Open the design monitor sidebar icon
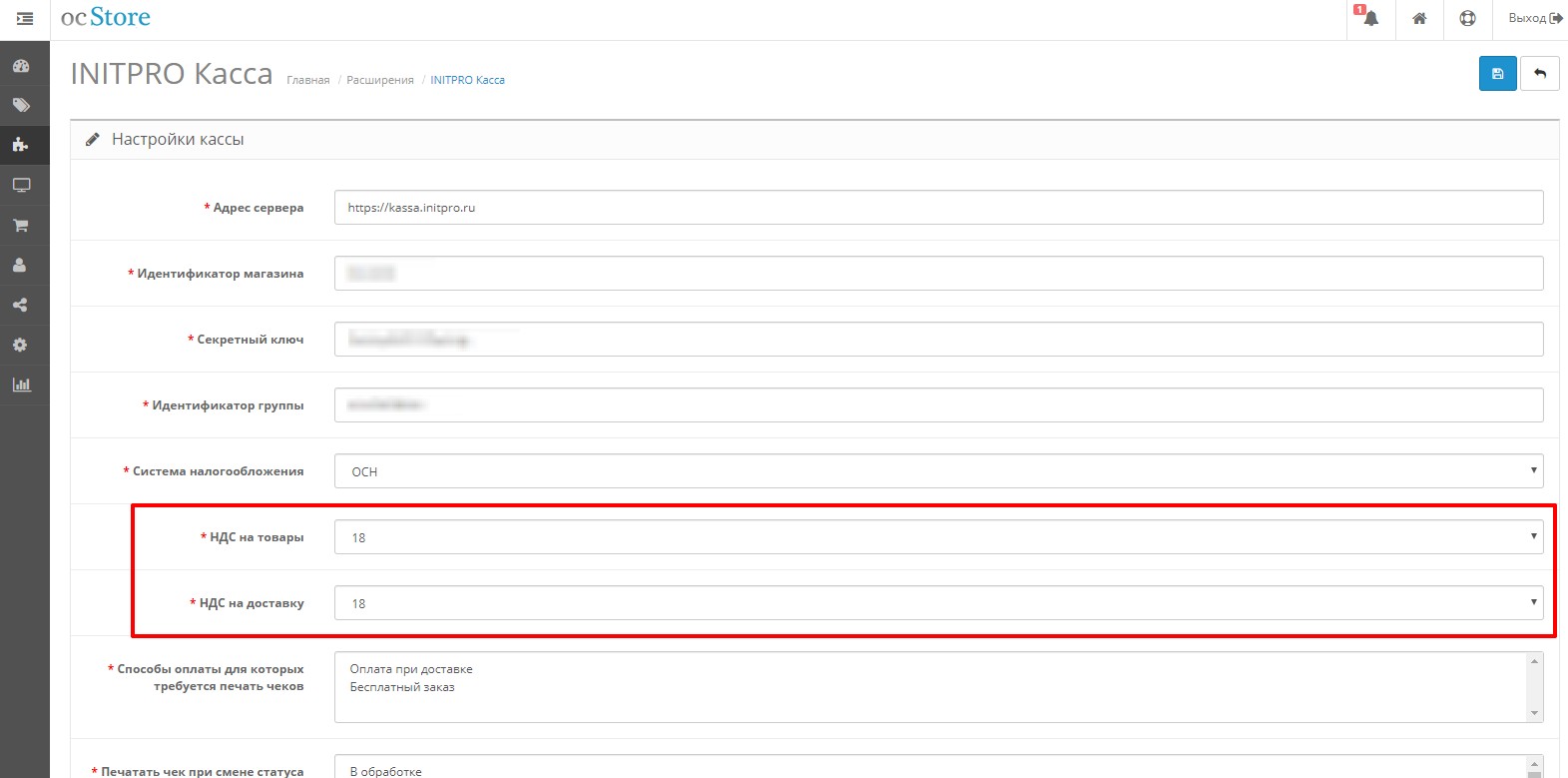This screenshot has width=1568, height=778. 21,185
